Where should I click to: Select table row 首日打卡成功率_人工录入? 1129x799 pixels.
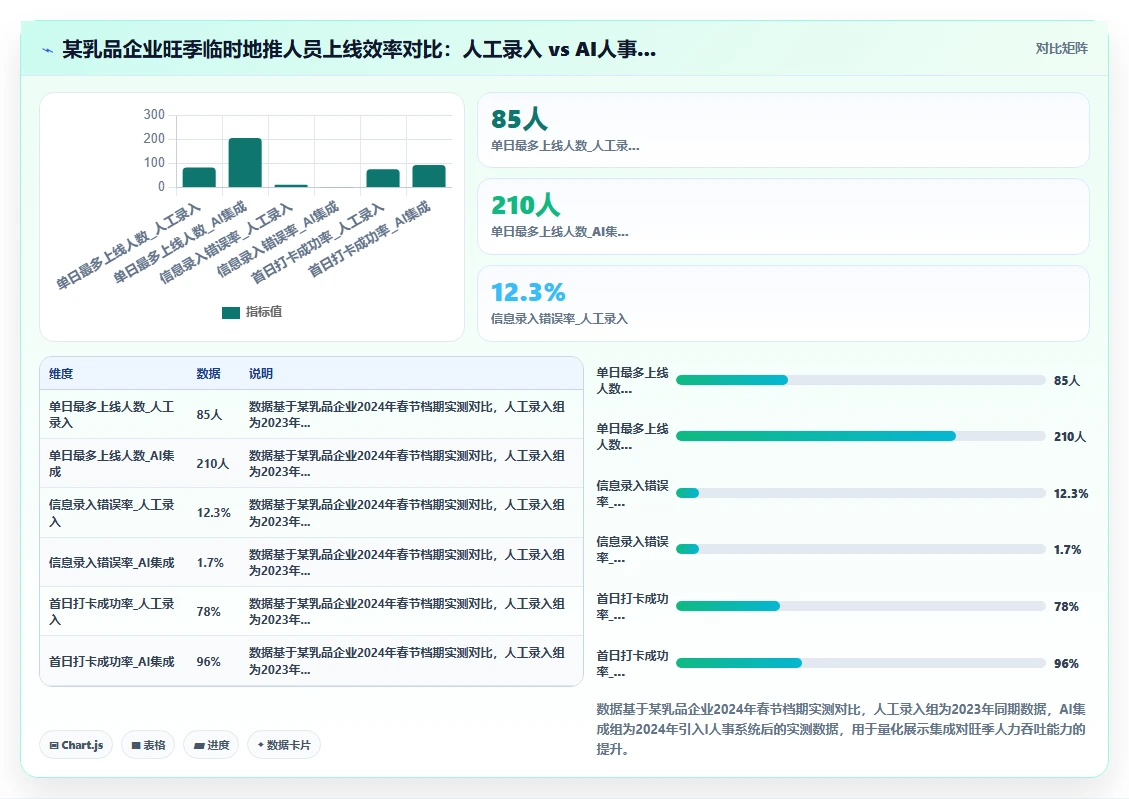(311, 611)
